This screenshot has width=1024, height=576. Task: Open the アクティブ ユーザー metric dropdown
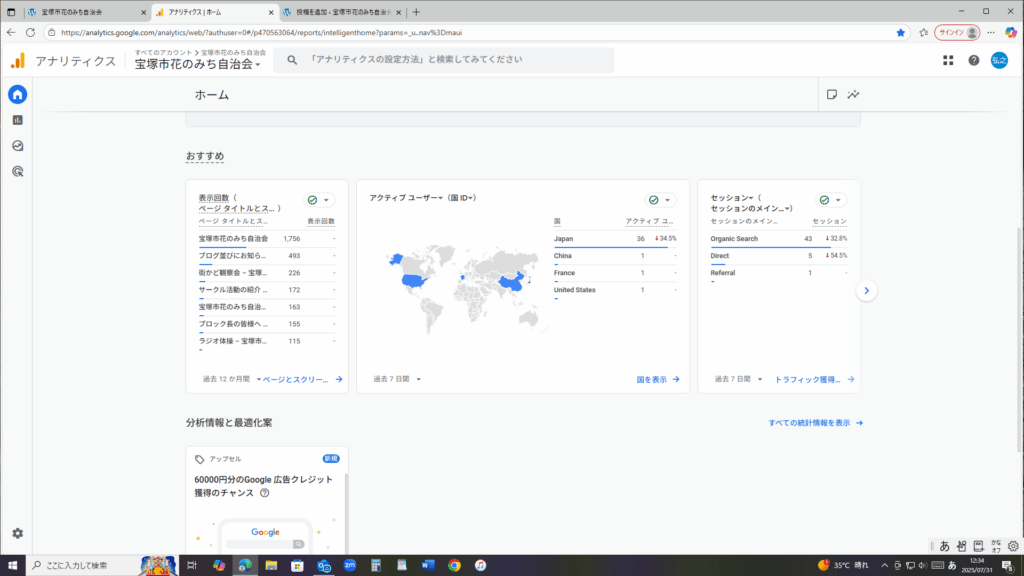pyautogui.click(x=406, y=198)
